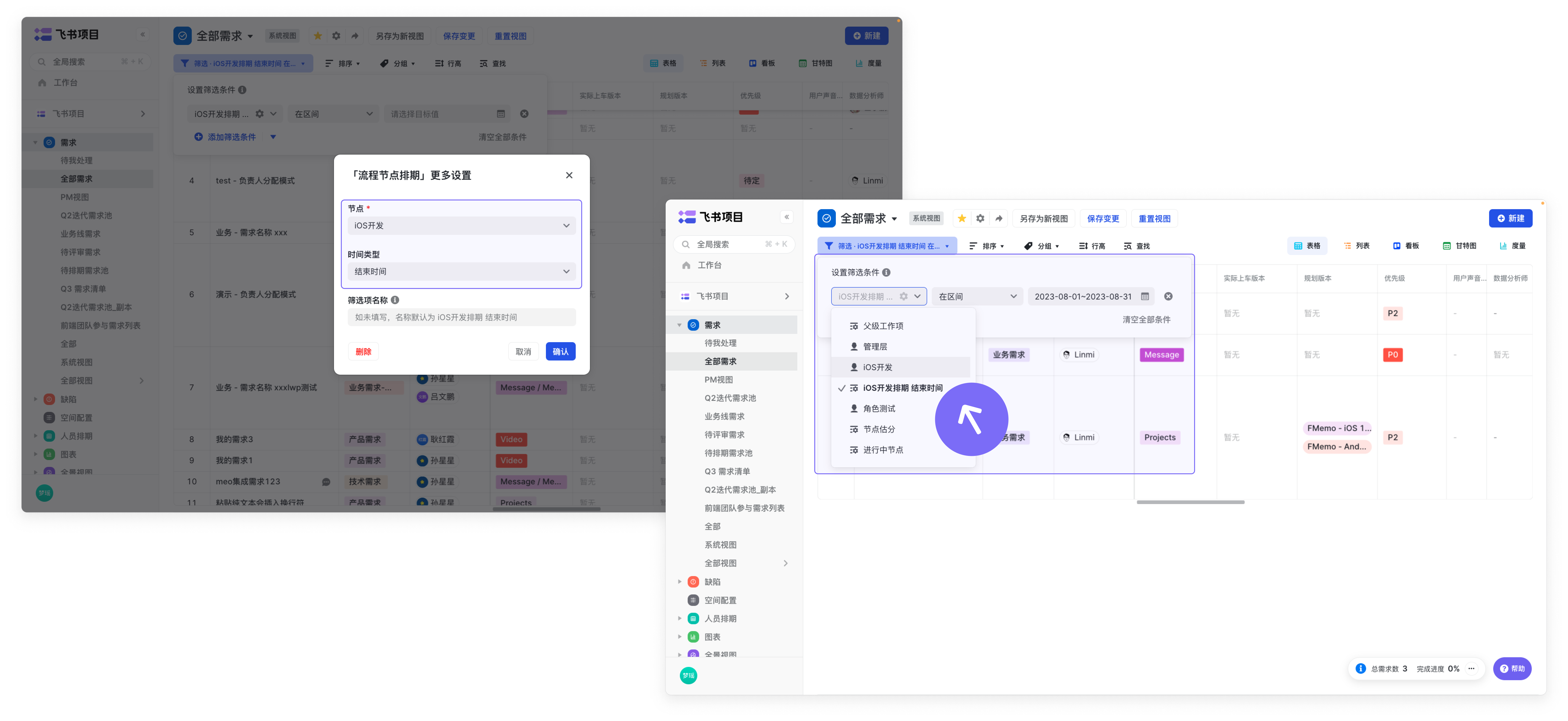Click 另存为新视图 in the front window
Viewport: 1568px width, 721px height.
pos(1044,218)
